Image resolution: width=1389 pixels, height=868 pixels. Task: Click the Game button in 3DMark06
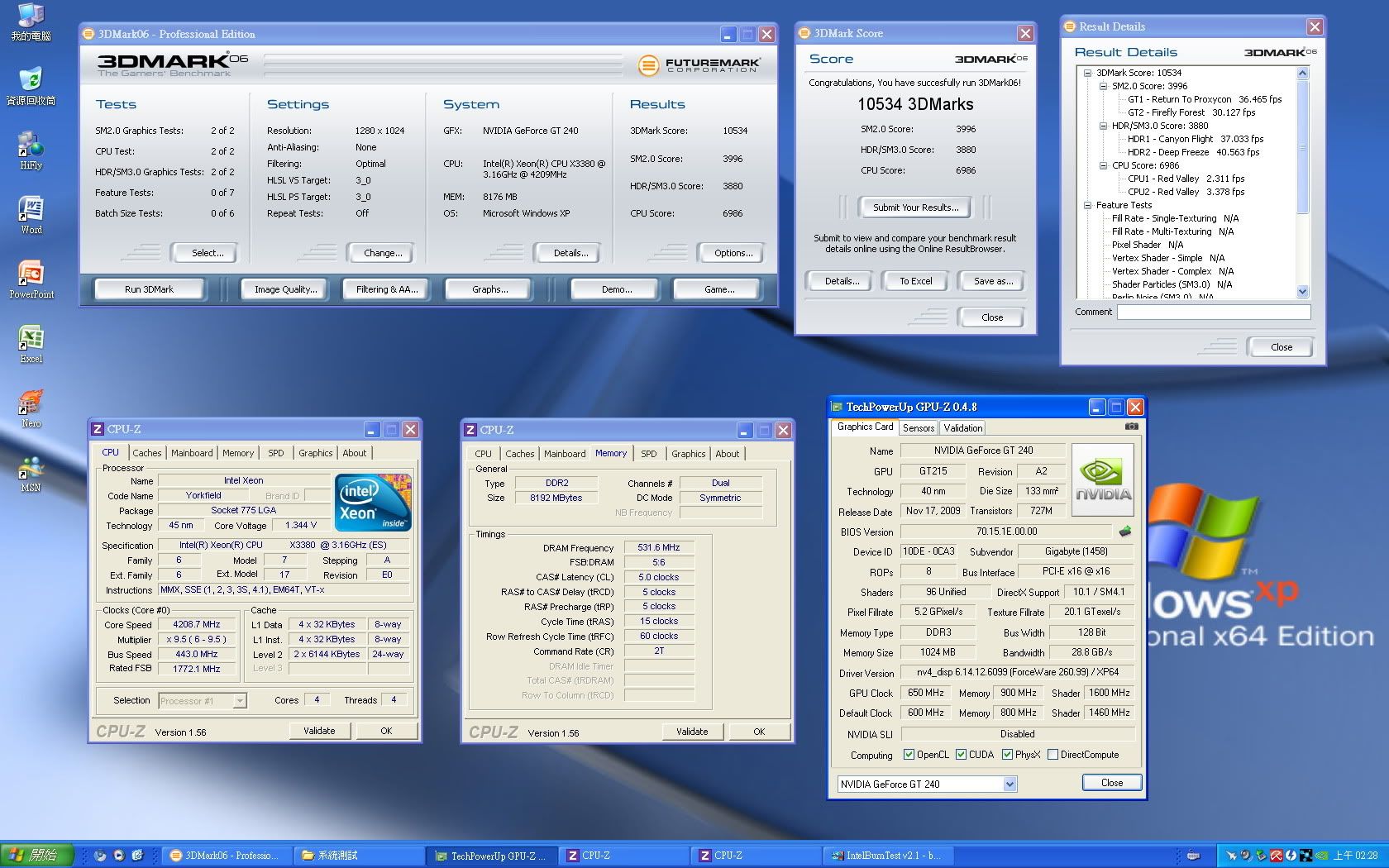click(718, 289)
